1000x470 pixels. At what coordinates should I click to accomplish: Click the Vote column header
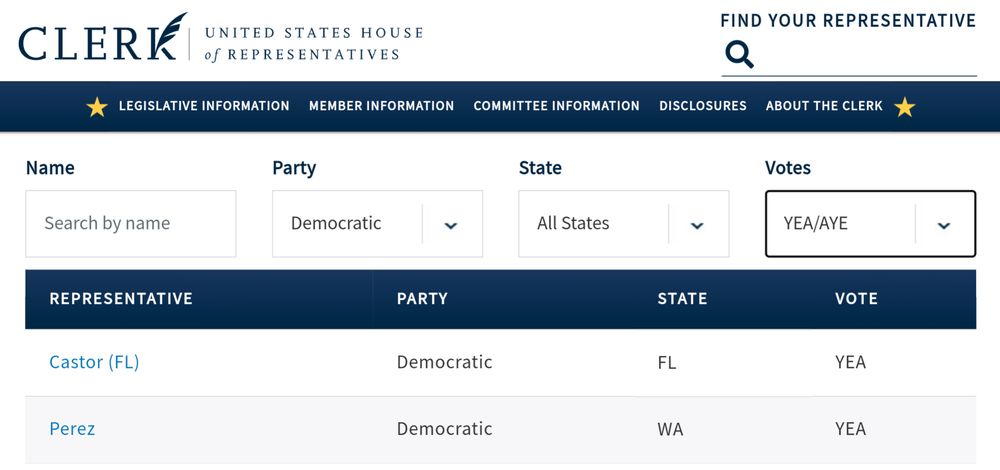click(x=857, y=298)
